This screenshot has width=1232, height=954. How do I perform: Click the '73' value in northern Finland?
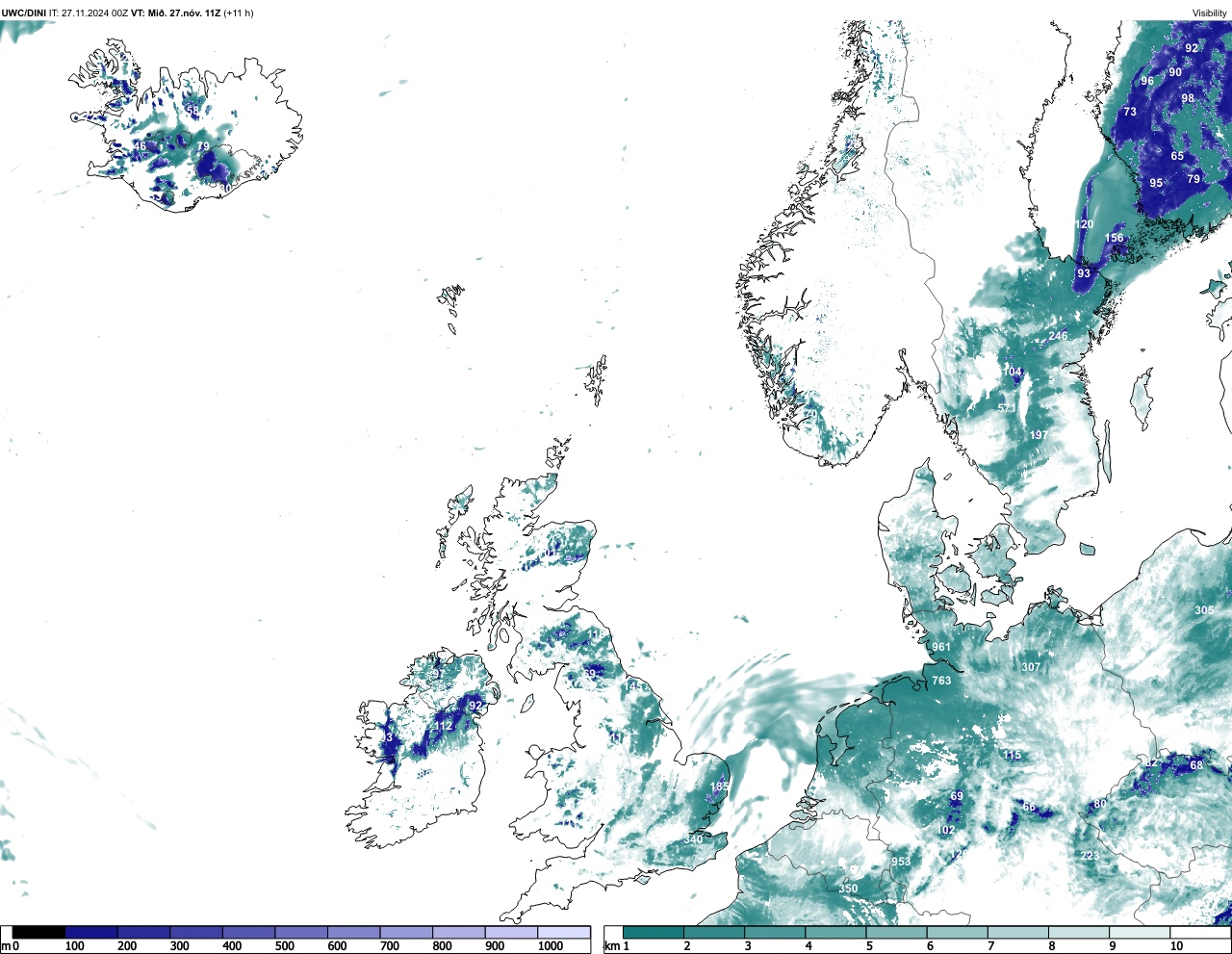(1130, 112)
